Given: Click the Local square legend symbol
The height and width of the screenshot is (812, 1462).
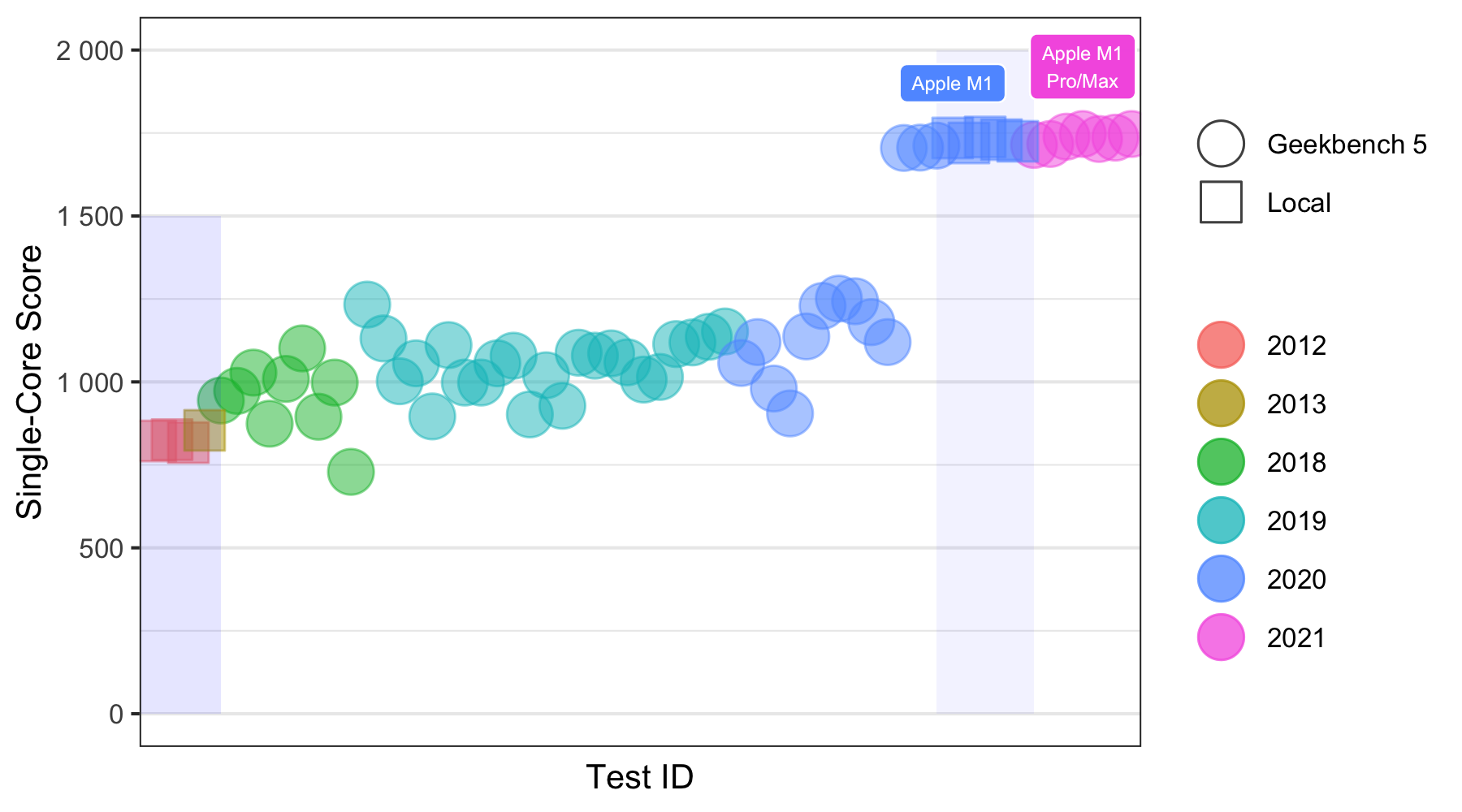Looking at the screenshot, I should [1220, 202].
